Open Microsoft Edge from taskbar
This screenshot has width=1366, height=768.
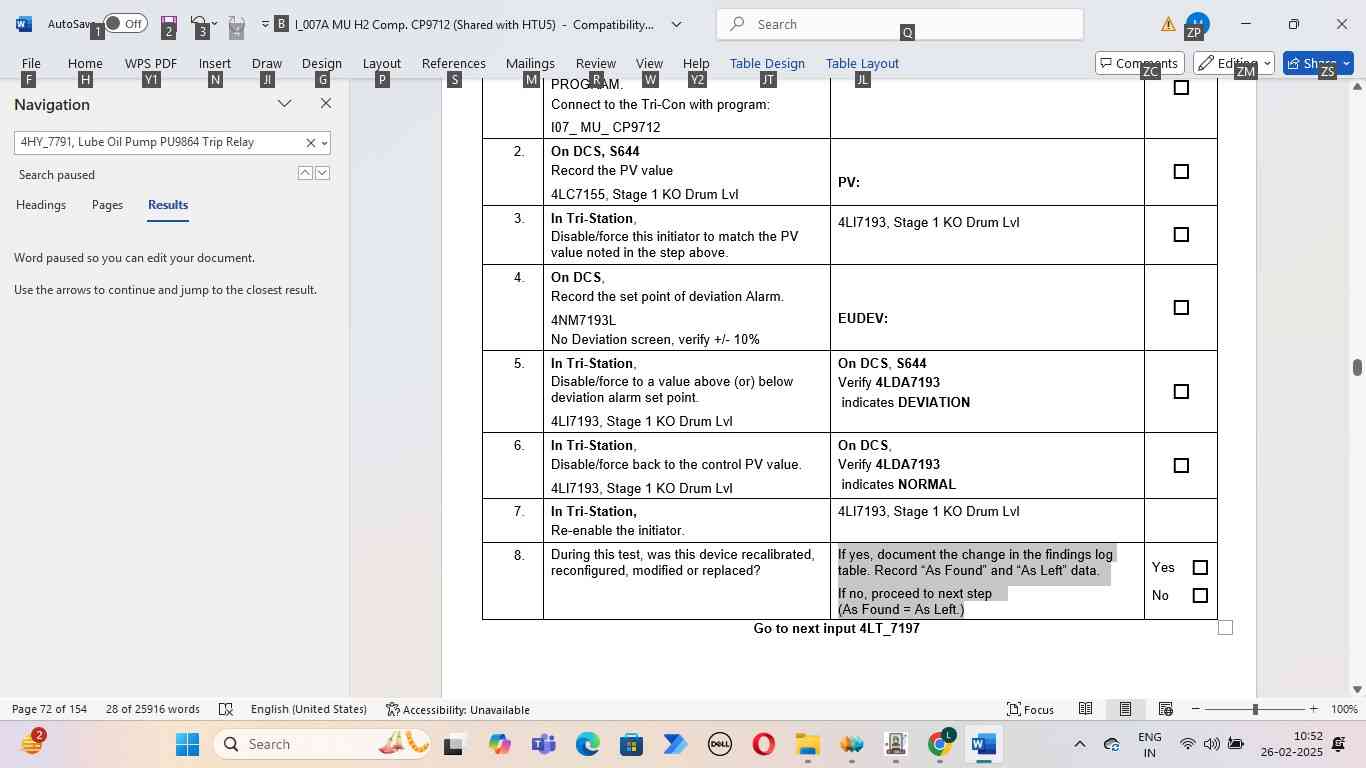pyautogui.click(x=588, y=745)
